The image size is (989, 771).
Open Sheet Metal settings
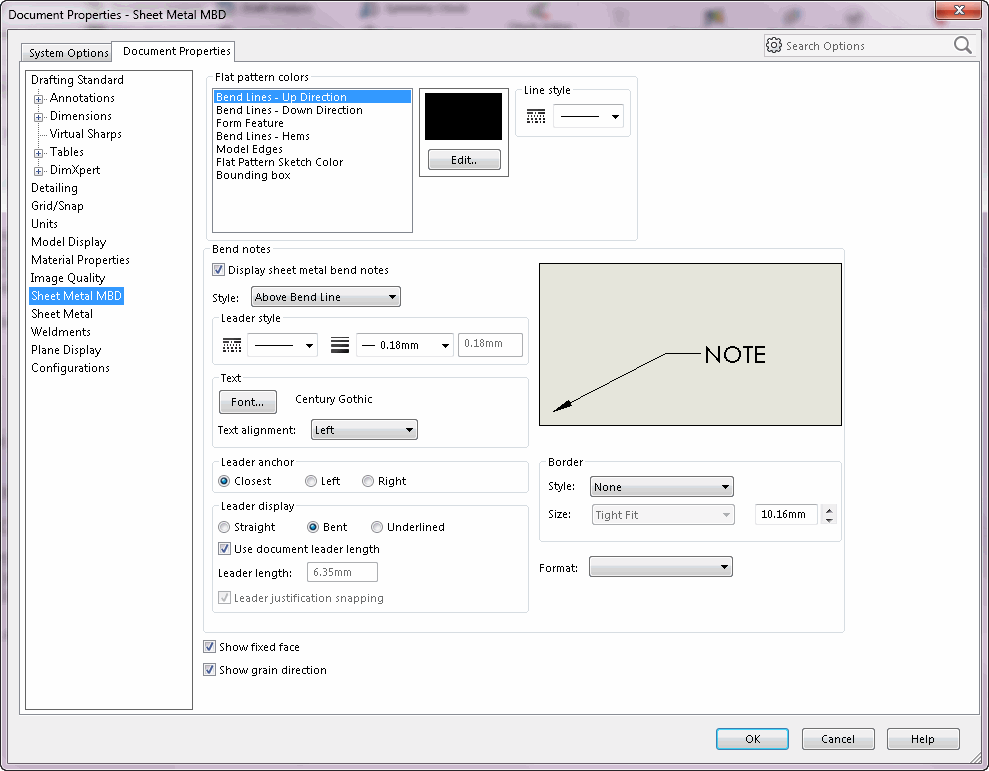tap(62, 314)
